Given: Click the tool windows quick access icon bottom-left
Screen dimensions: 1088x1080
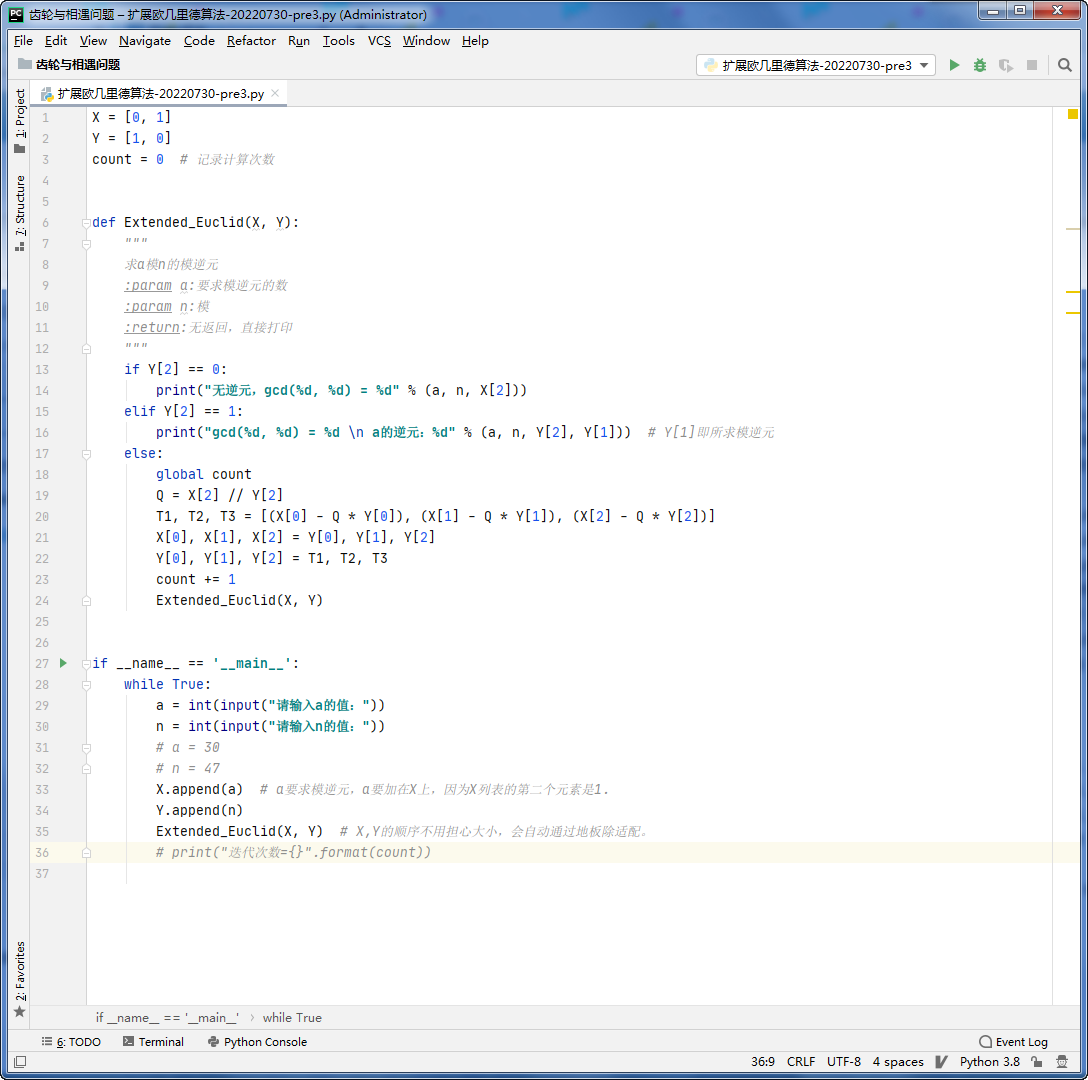Looking at the screenshot, I should (x=20, y=1062).
